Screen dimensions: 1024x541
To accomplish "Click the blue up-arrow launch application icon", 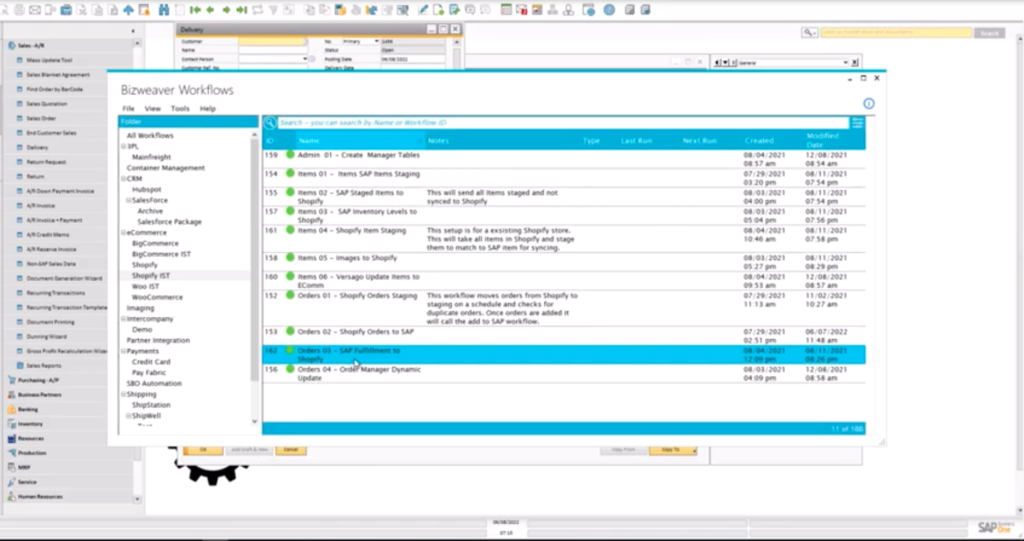I will point(129,10).
